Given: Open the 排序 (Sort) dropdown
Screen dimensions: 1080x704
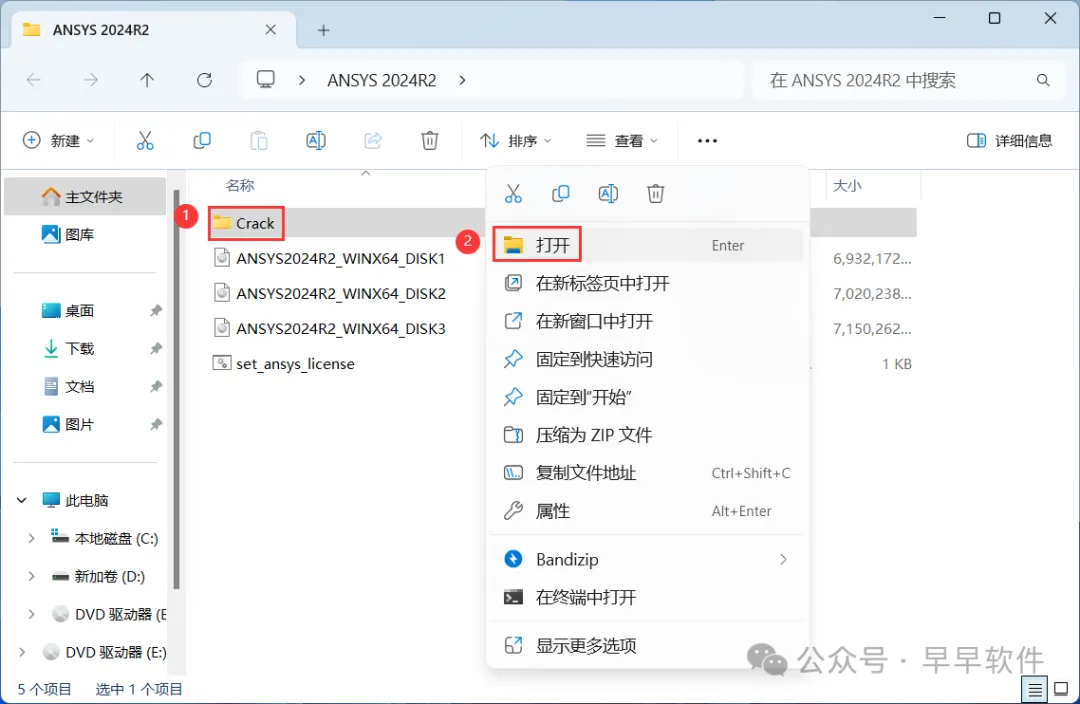Looking at the screenshot, I should pos(517,141).
